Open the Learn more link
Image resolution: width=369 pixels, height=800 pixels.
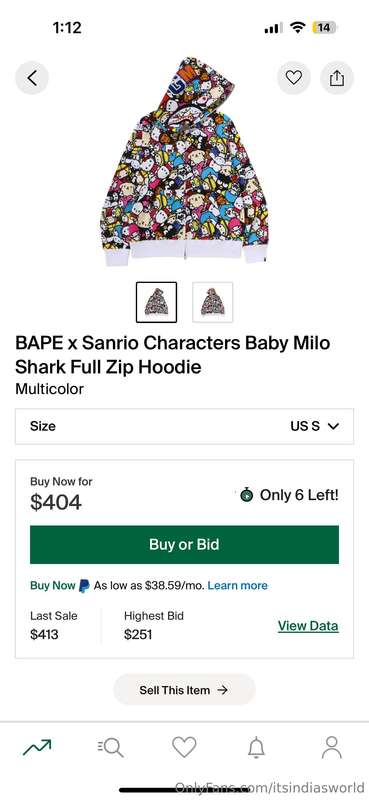pyautogui.click(x=238, y=586)
